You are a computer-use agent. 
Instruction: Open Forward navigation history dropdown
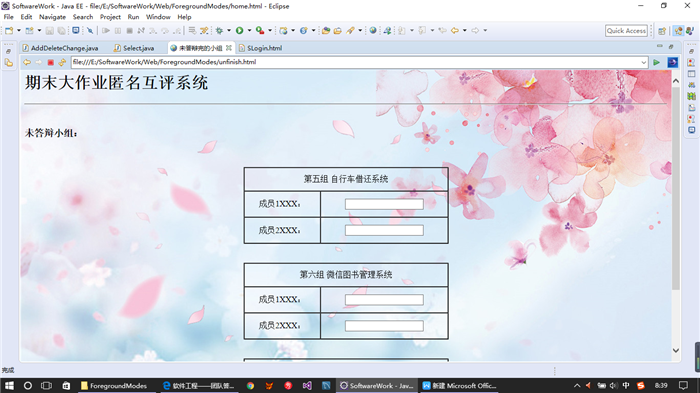[x=485, y=30]
